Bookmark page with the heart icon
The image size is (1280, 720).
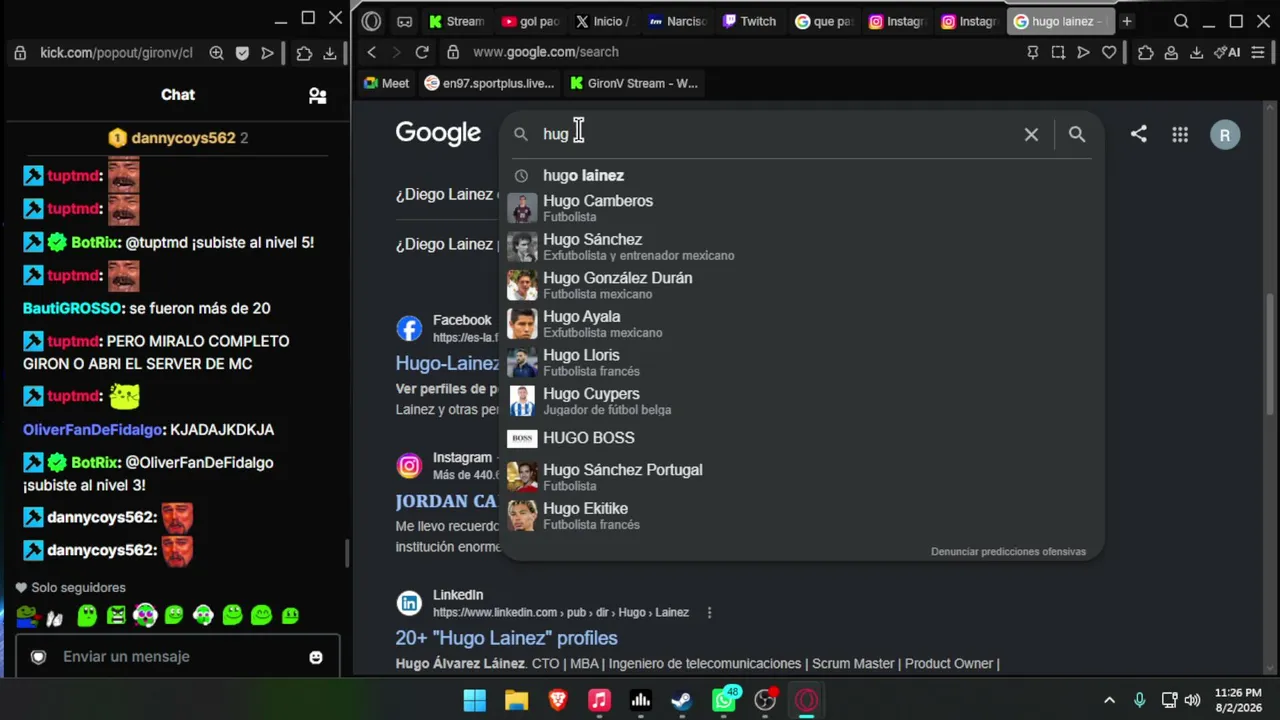coord(1109,52)
